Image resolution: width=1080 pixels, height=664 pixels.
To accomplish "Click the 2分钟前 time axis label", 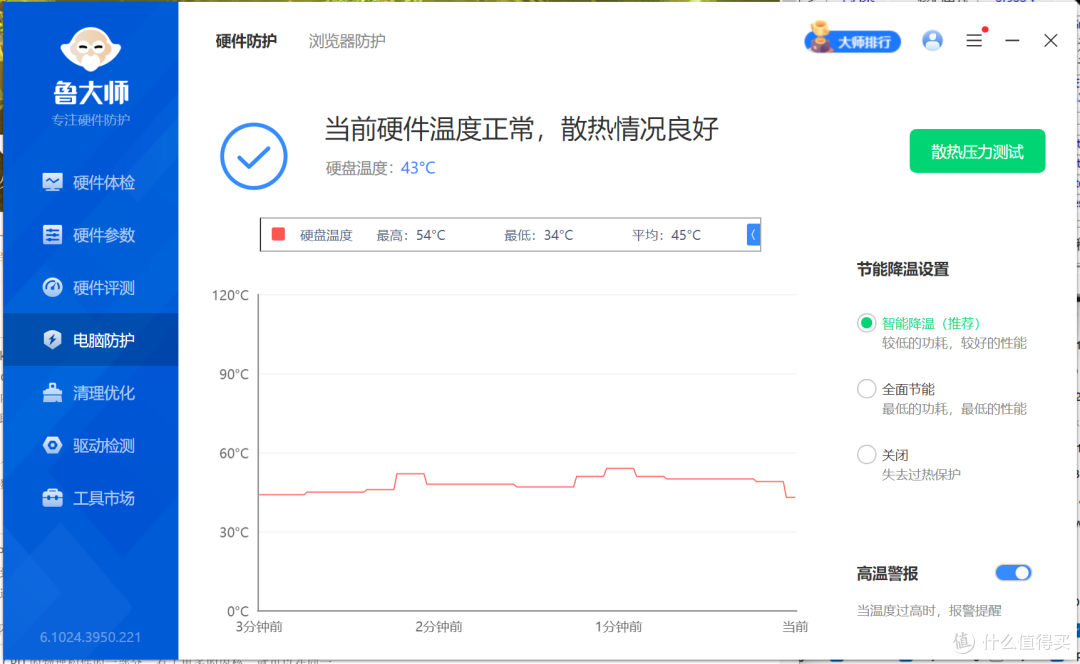I will [x=439, y=627].
